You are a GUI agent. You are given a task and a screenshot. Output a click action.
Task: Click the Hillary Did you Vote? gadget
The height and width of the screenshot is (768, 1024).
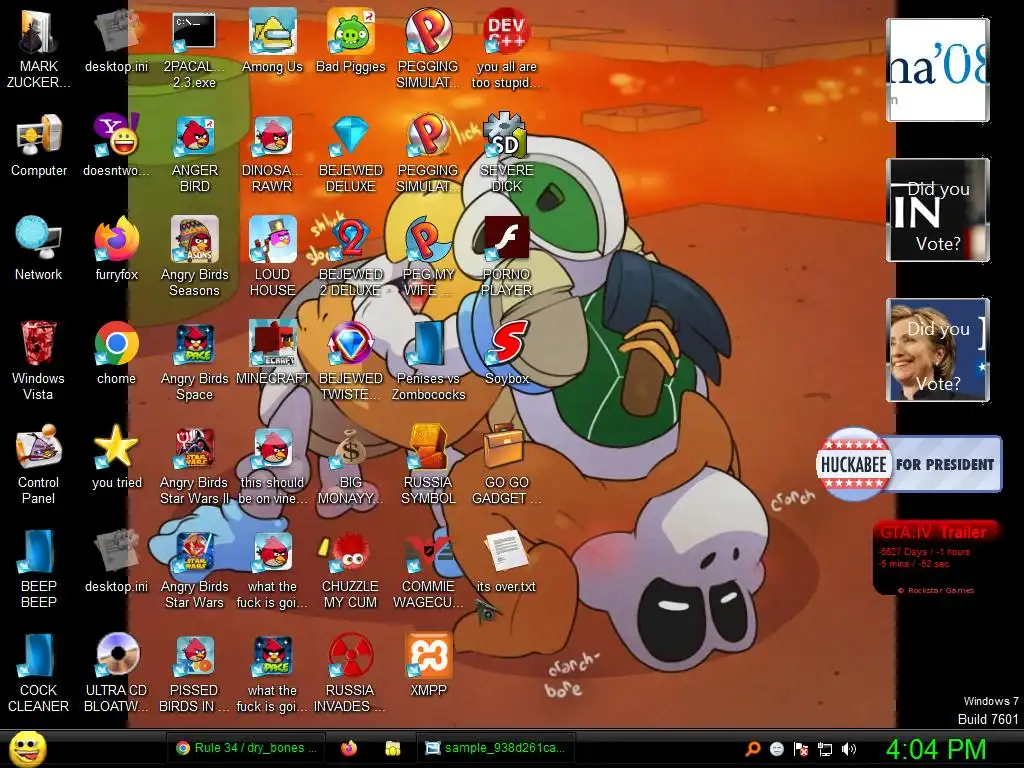point(938,350)
